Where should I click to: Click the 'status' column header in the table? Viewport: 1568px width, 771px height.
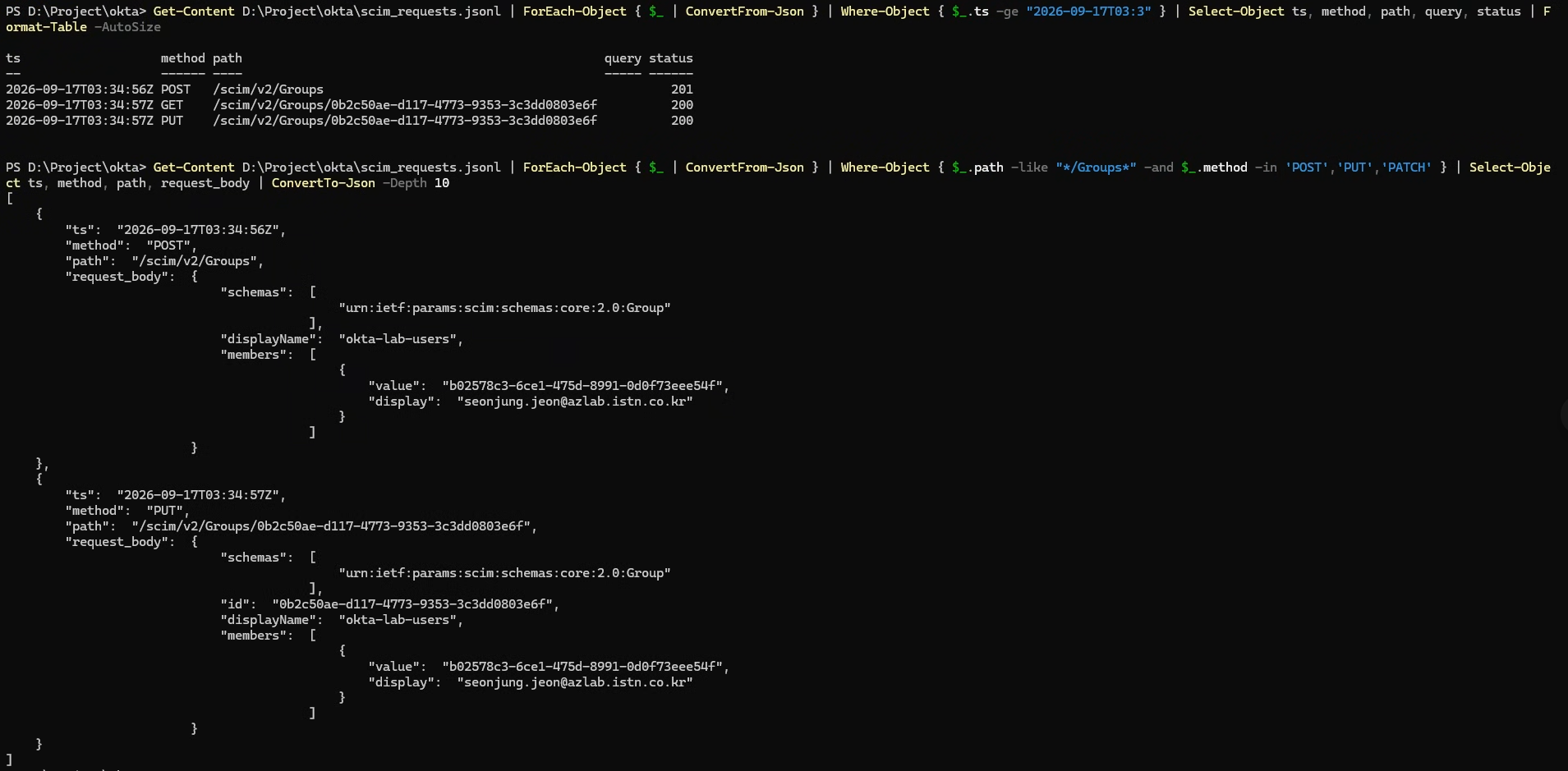(x=671, y=58)
